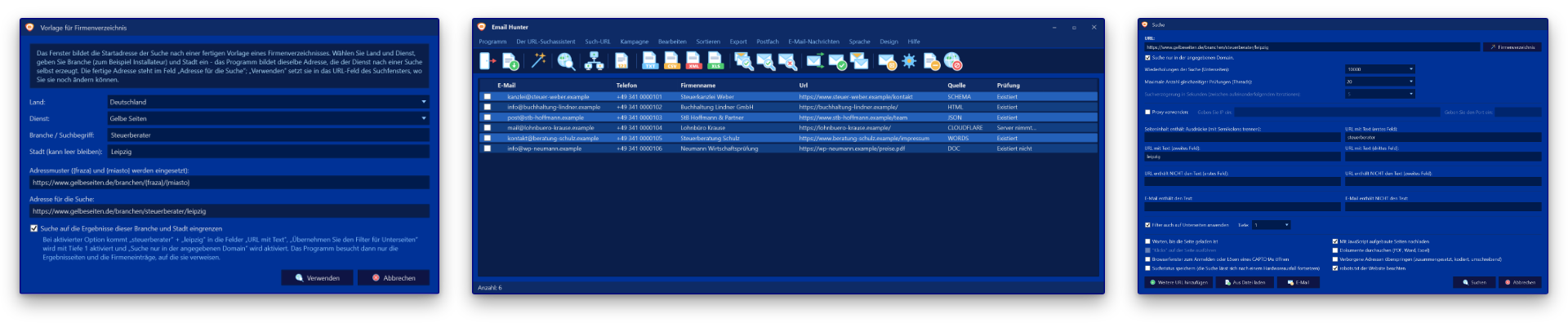
Task: Click the Quelle cell 'CLOUDFLARE'
Action: [x=965, y=127]
